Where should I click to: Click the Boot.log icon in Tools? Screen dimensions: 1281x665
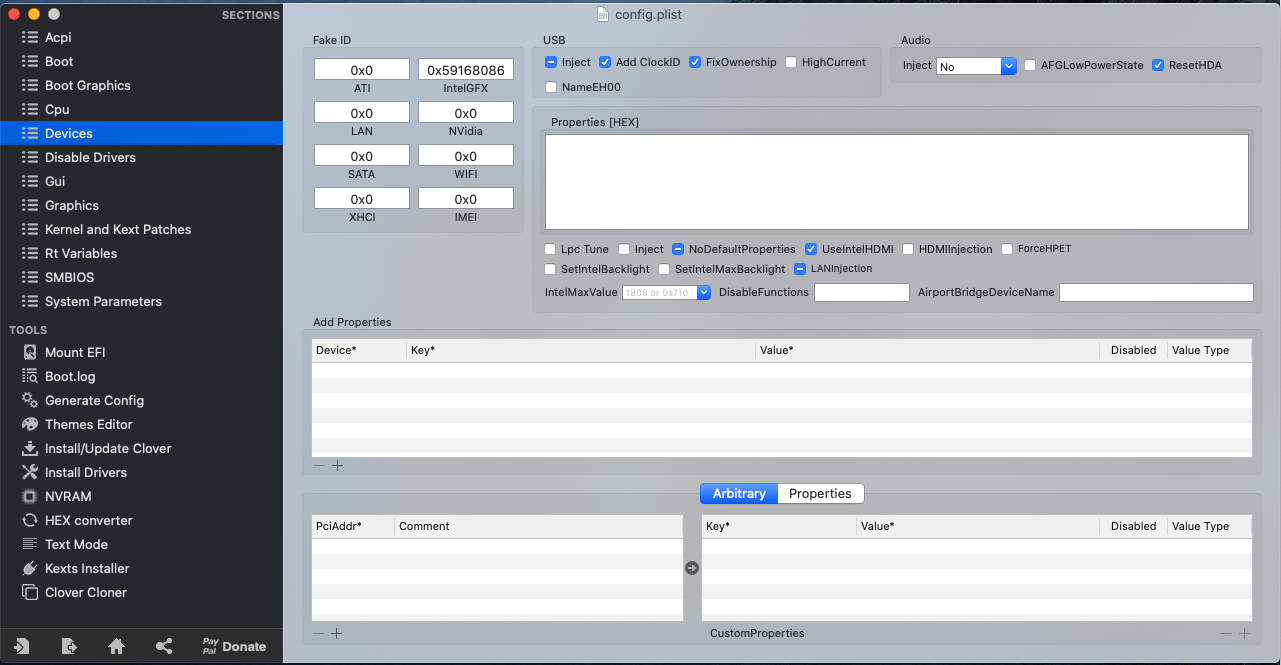[29, 376]
